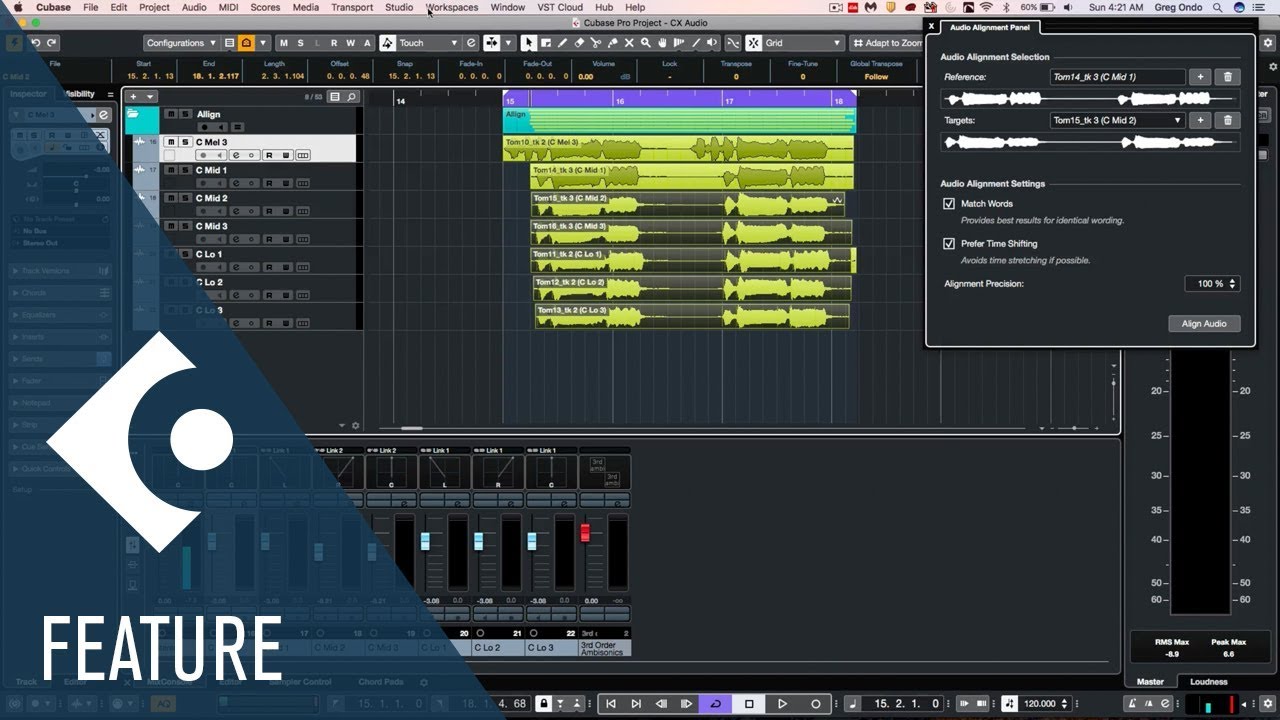
Task: Open the Targets Tom15_tk 3 dropdown
Action: [1117, 120]
